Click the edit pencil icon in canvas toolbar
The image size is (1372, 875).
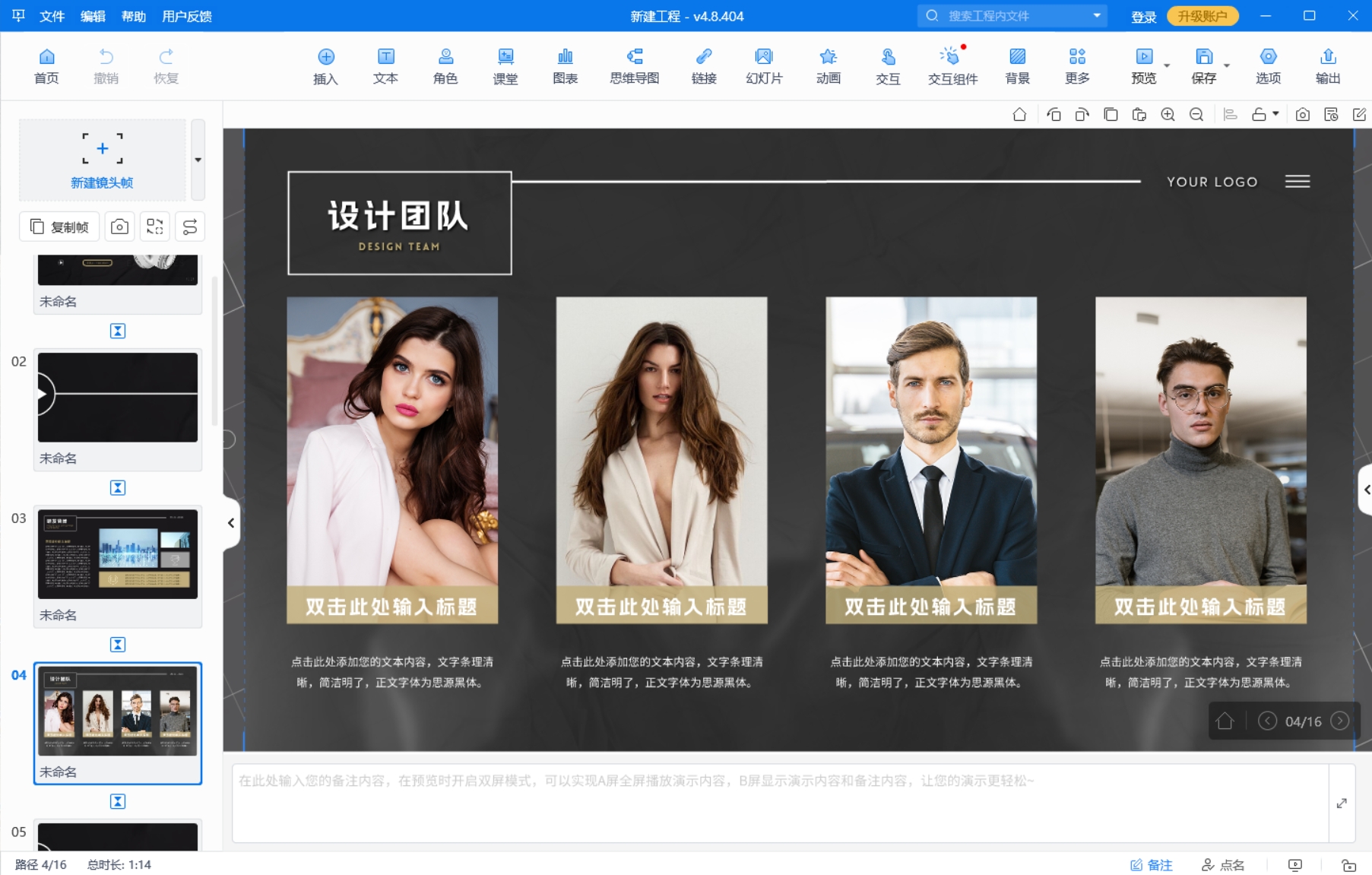click(1360, 115)
